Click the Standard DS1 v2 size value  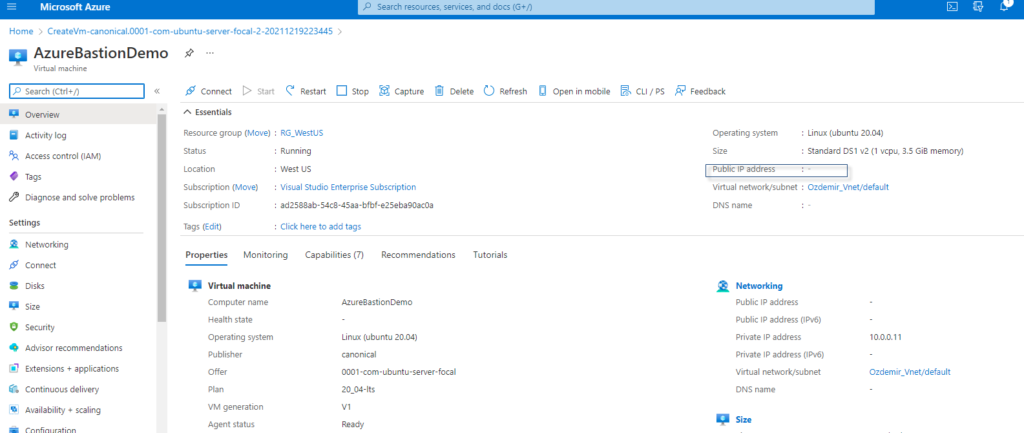886,151
